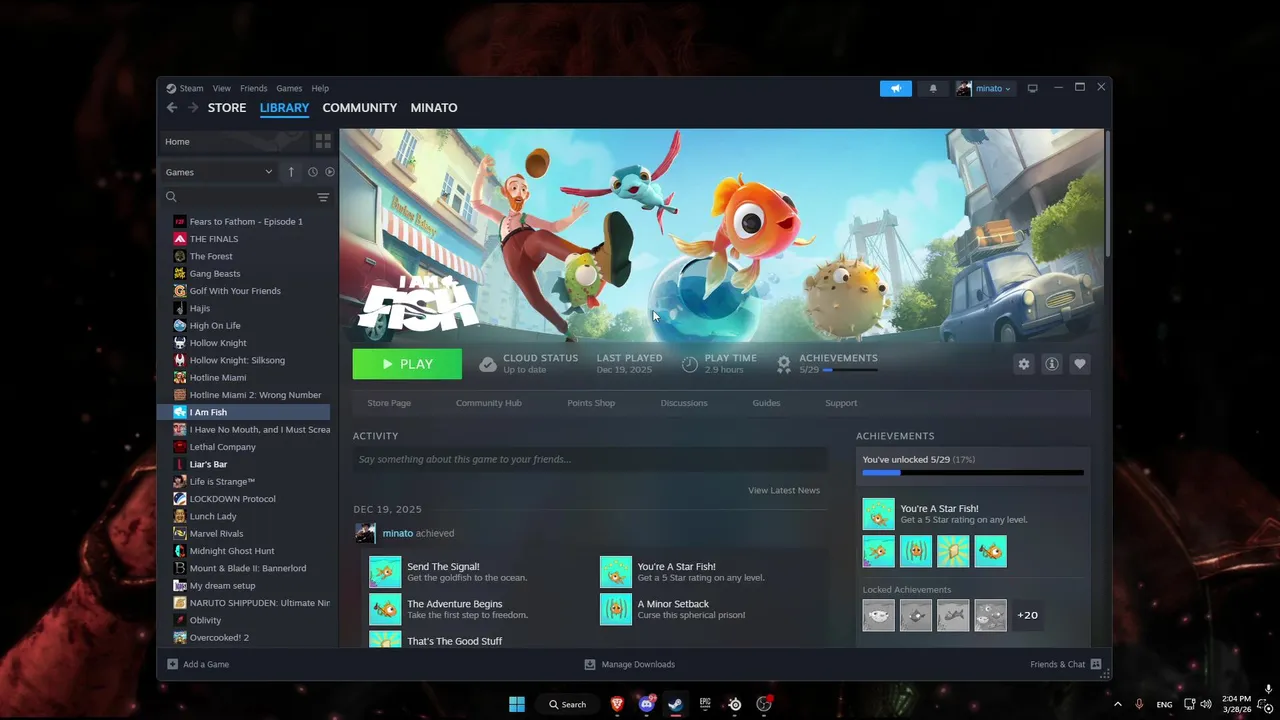Image resolution: width=1280 pixels, height=720 pixels.
Task: Open Brave browser from the taskbar
Action: coord(617,704)
